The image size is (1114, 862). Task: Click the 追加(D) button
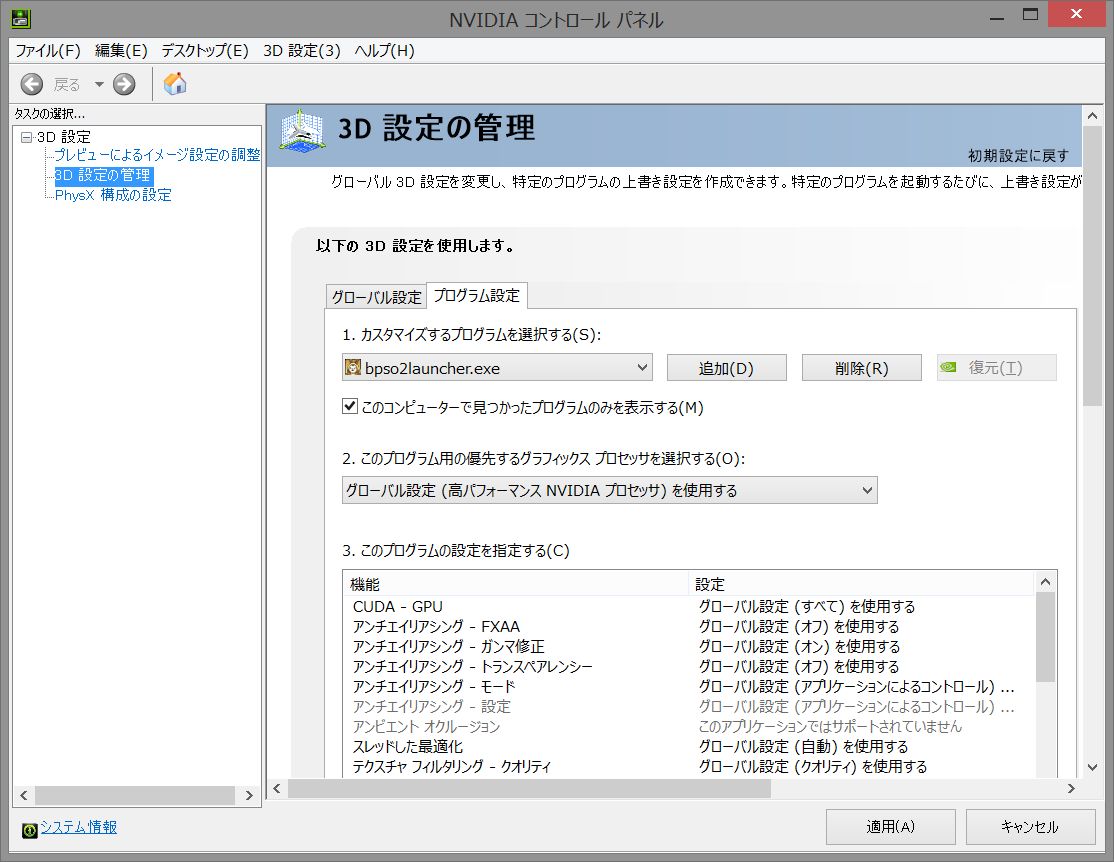726,367
